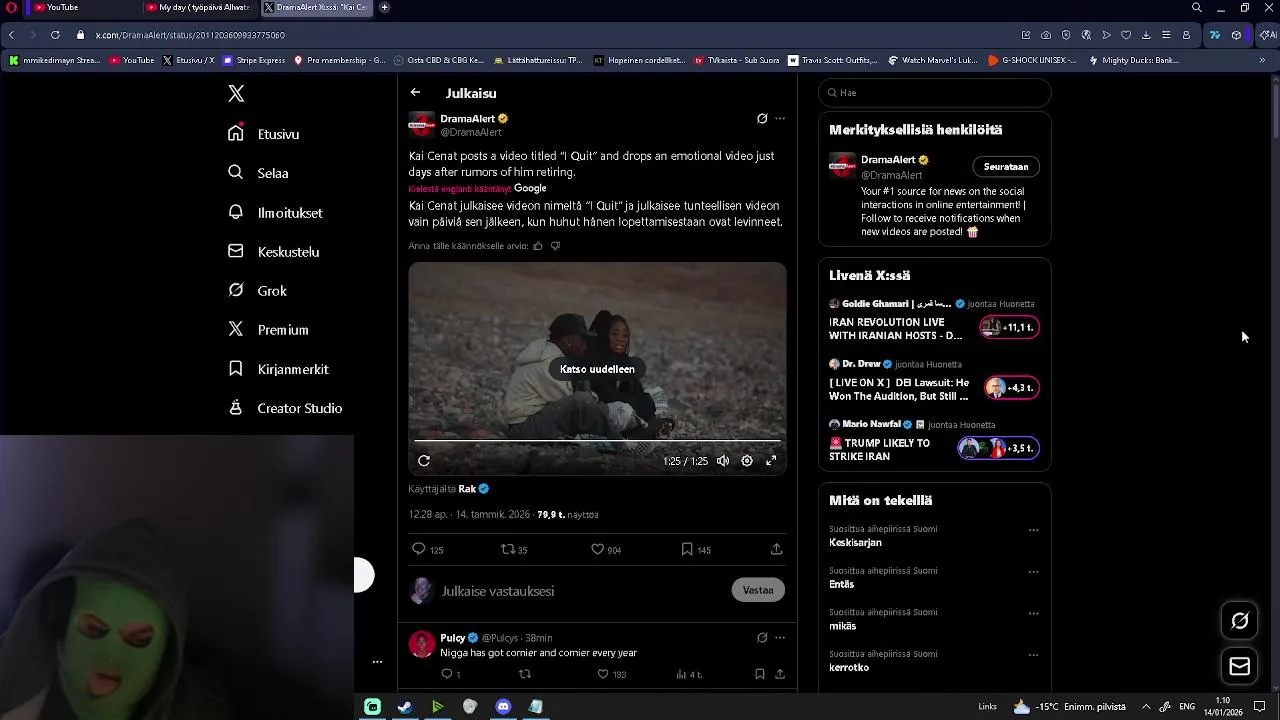
Task: Open Steam from the taskbar
Action: tap(405, 707)
